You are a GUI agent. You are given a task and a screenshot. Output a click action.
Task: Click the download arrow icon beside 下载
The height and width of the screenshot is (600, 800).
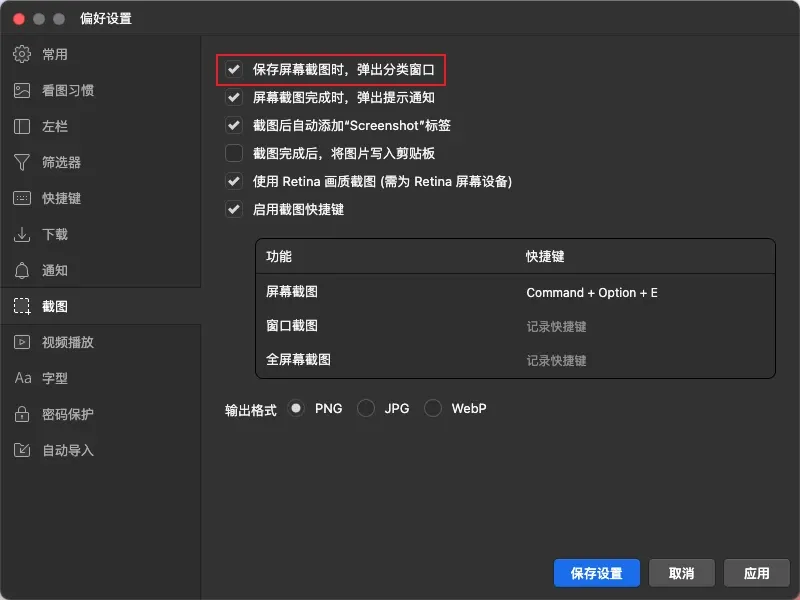click(21, 234)
